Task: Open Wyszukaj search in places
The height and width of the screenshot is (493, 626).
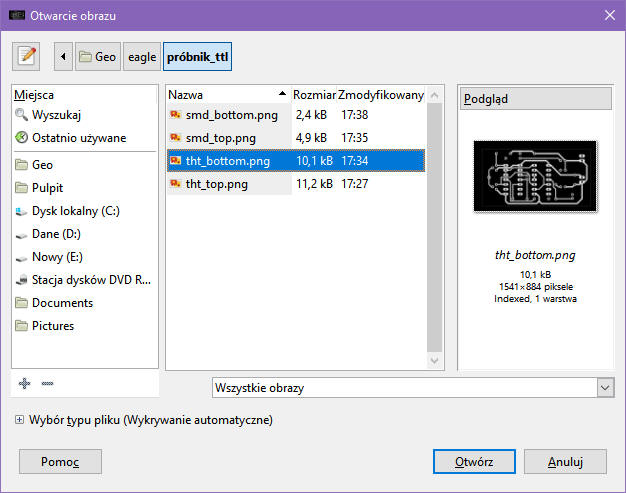Action: click(55, 115)
